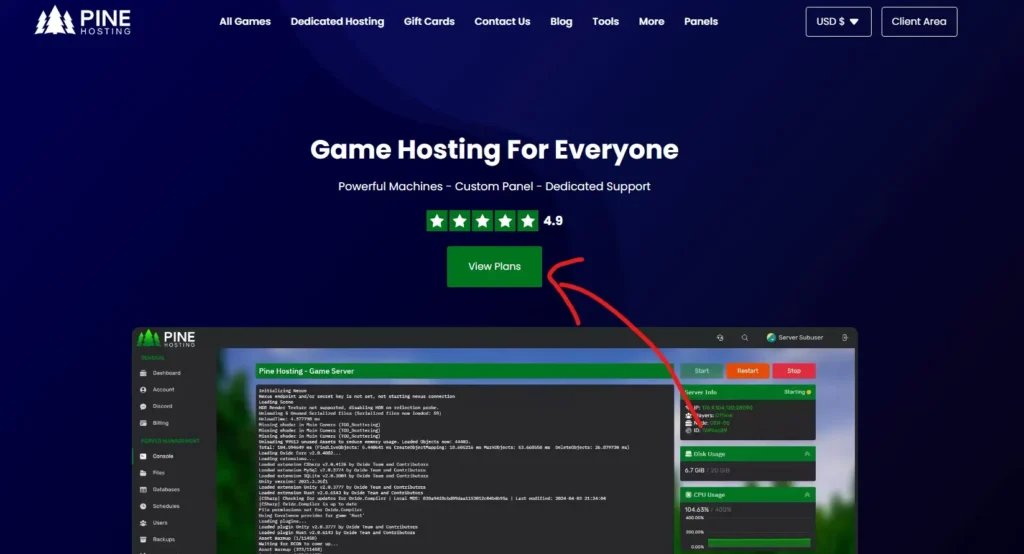The height and width of the screenshot is (554, 1024).
Task: Visit the Blog
Action: [561, 22]
